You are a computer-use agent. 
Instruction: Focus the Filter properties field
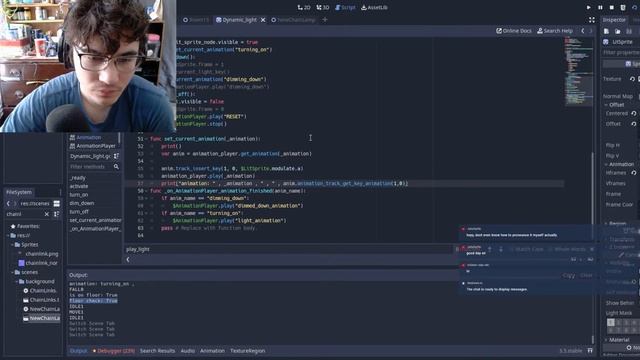[621, 53]
